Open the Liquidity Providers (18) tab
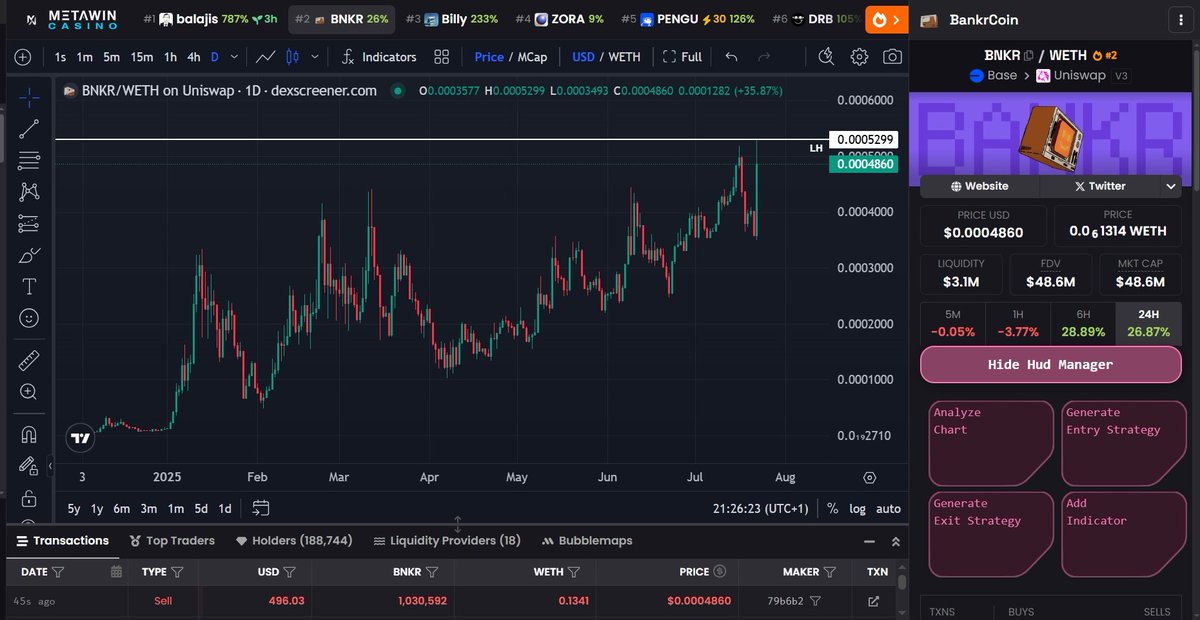1200x620 pixels. (x=447, y=540)
